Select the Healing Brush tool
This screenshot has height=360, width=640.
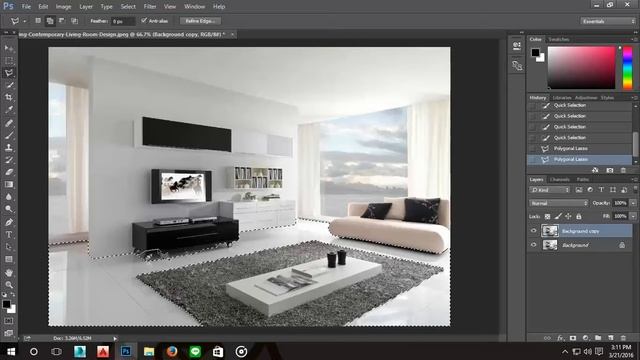[9, 123]
